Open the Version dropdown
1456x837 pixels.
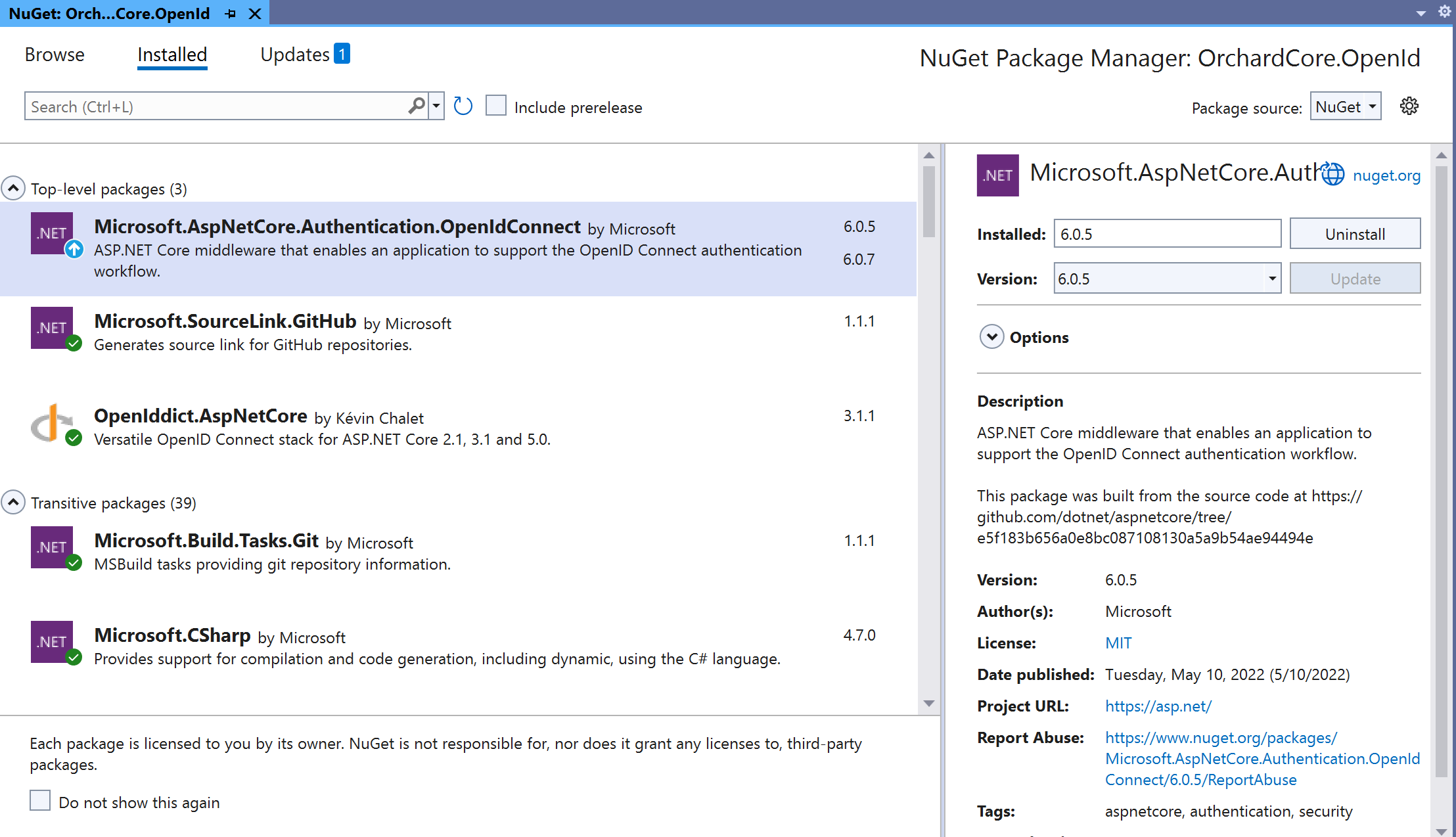click(1272, 279)
